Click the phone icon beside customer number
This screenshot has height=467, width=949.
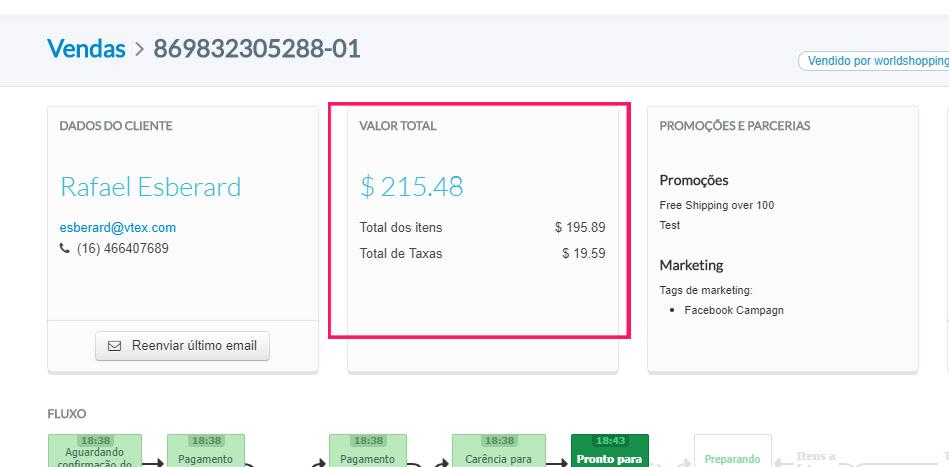(65, 248)
